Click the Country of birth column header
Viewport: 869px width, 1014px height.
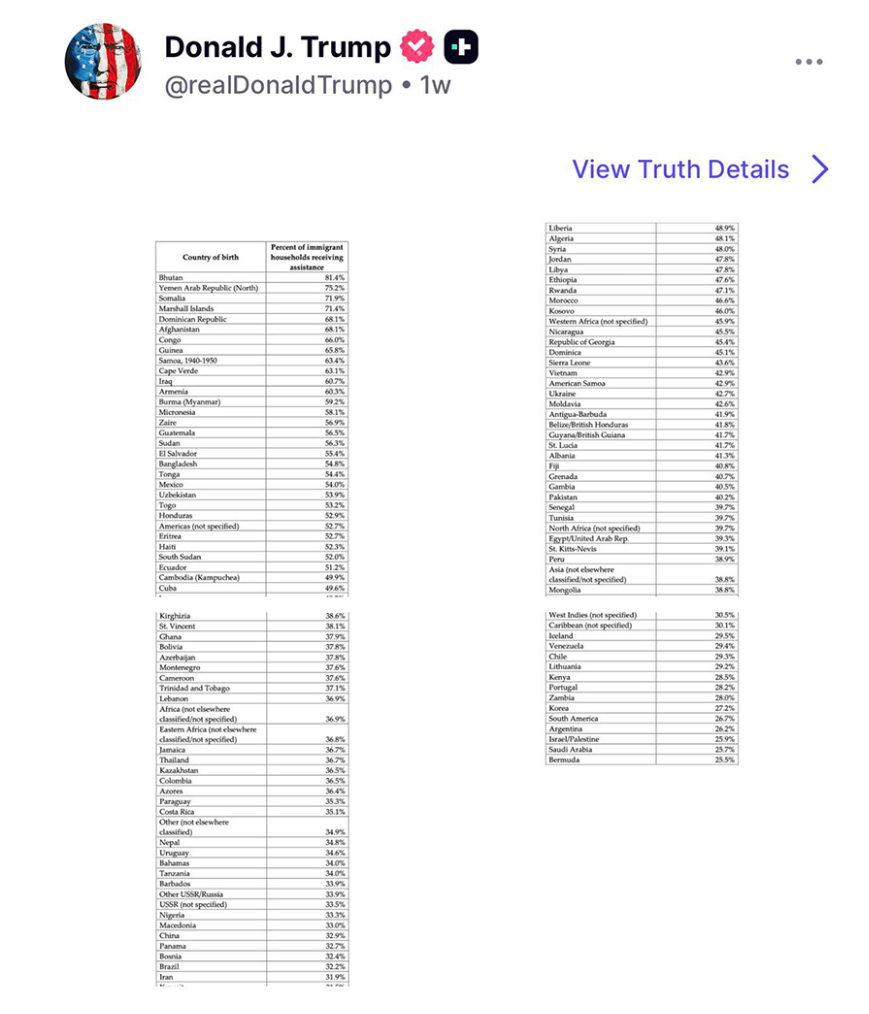click(x=210, y=257)
